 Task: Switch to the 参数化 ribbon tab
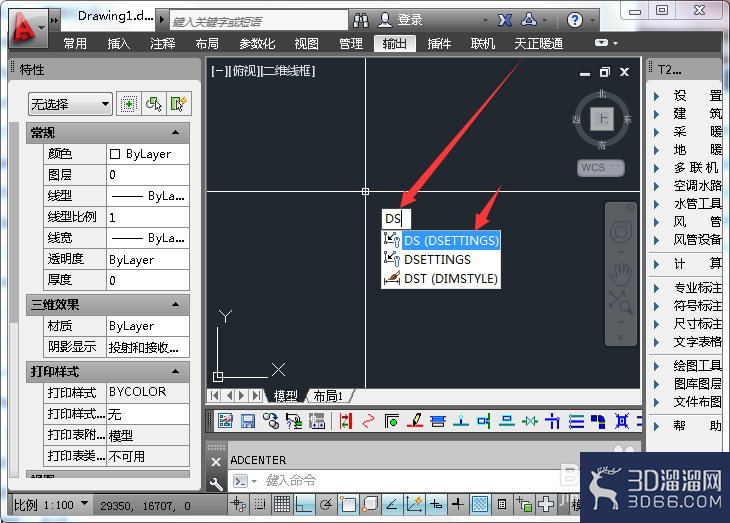click(x=257, y=44)
